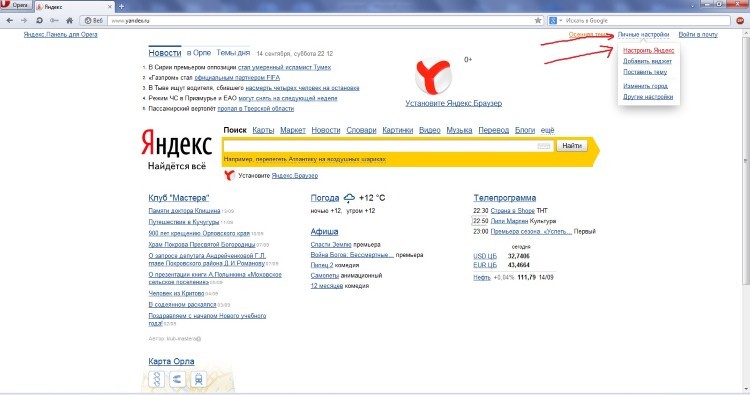Click the red extension icon in the toolbar

pos(741,21)
